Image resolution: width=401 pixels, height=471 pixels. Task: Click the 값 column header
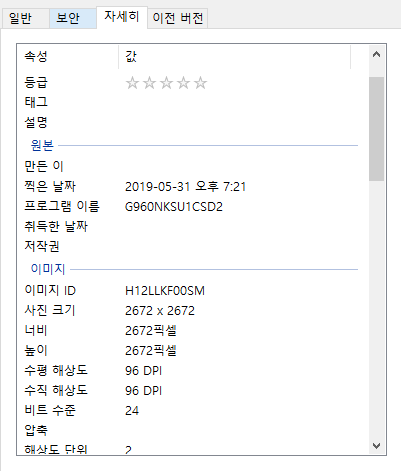tap(235, 56)
